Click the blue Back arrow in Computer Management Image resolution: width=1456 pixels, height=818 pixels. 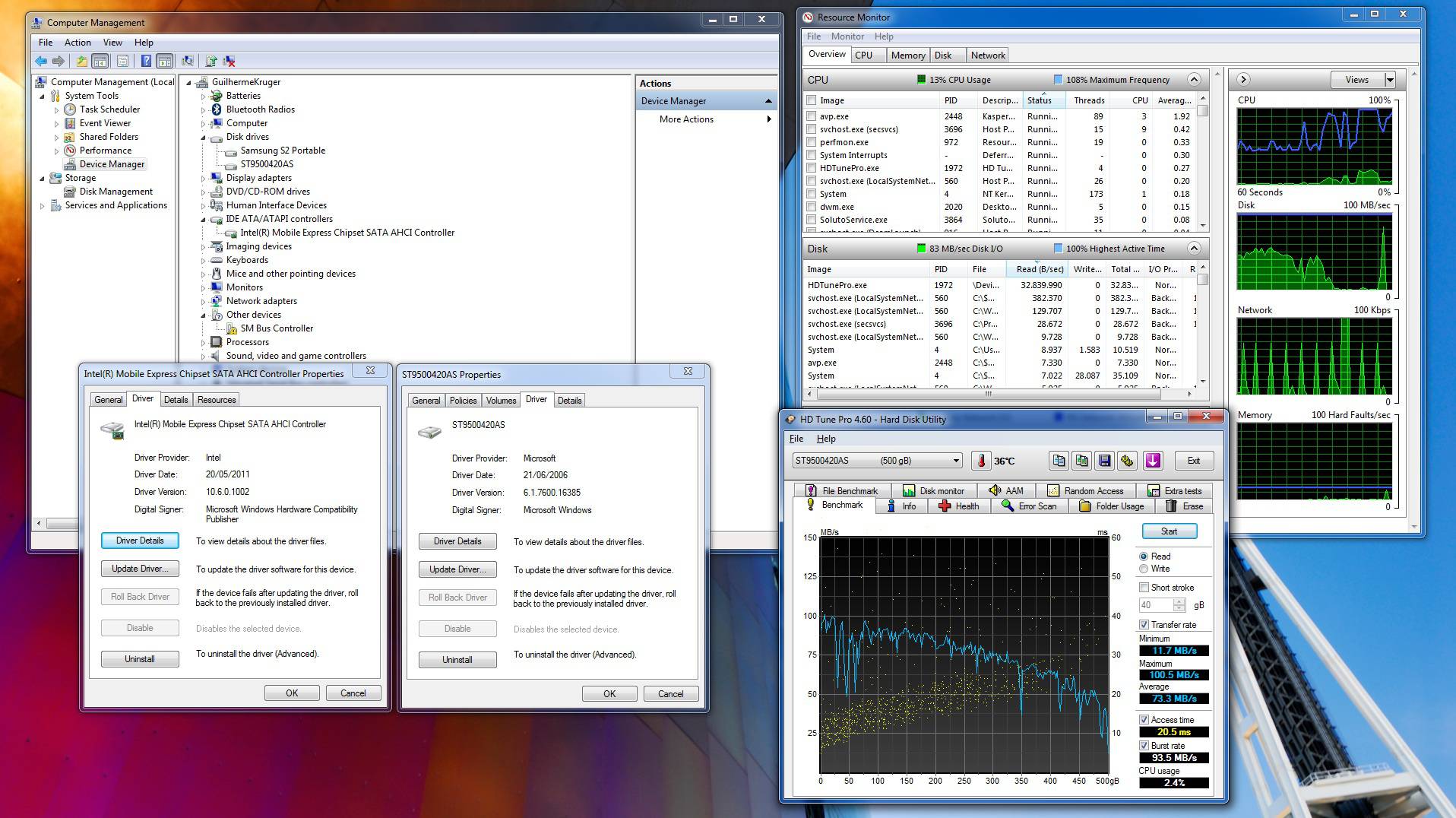41,61
